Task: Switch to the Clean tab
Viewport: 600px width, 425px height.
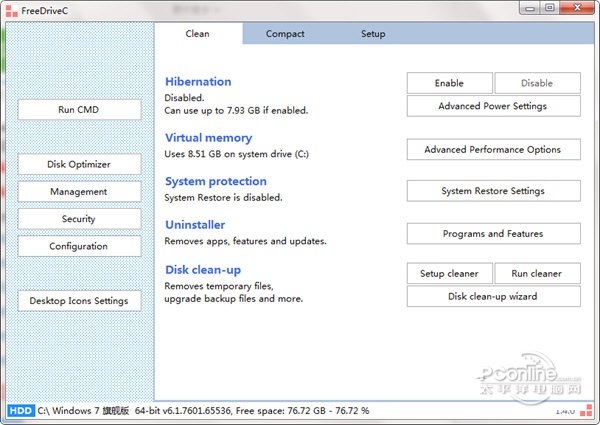Action: pyautogui.click(x=198, y=34)
